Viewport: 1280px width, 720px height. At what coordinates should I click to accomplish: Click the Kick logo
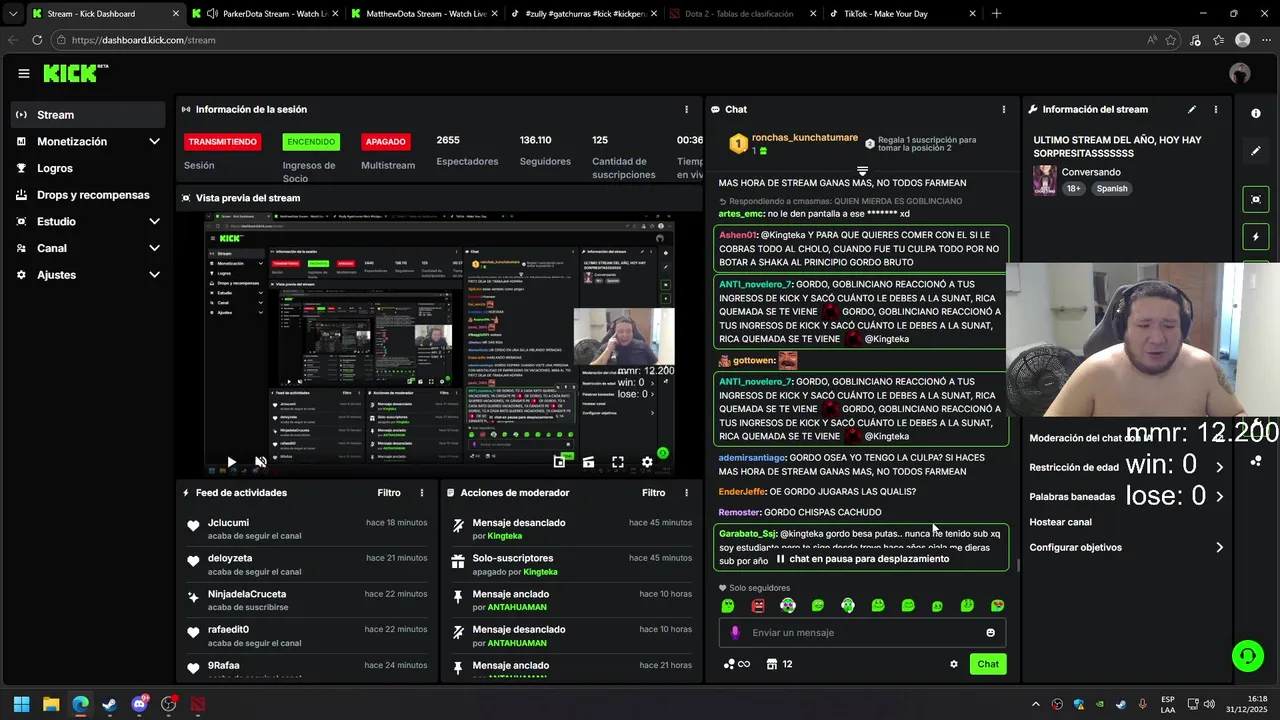(75, 73)
